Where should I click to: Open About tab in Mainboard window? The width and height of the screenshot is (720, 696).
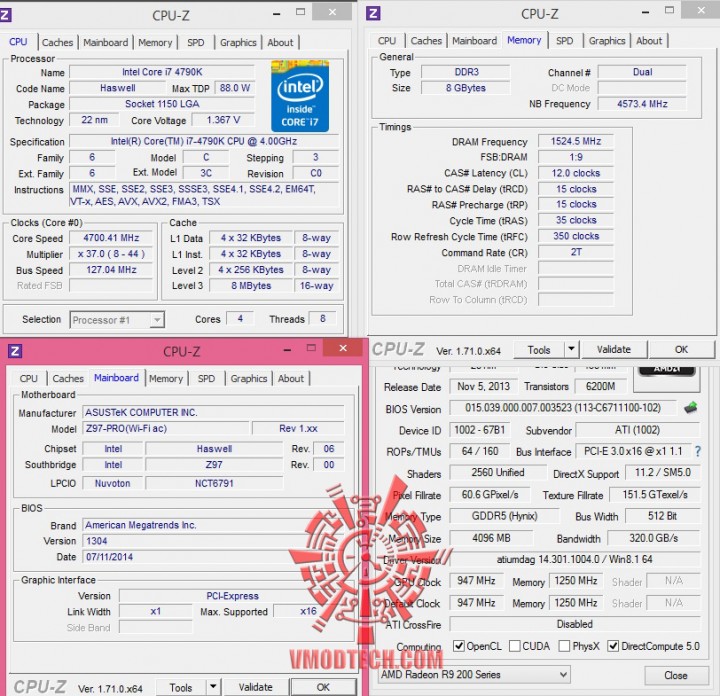291,378
